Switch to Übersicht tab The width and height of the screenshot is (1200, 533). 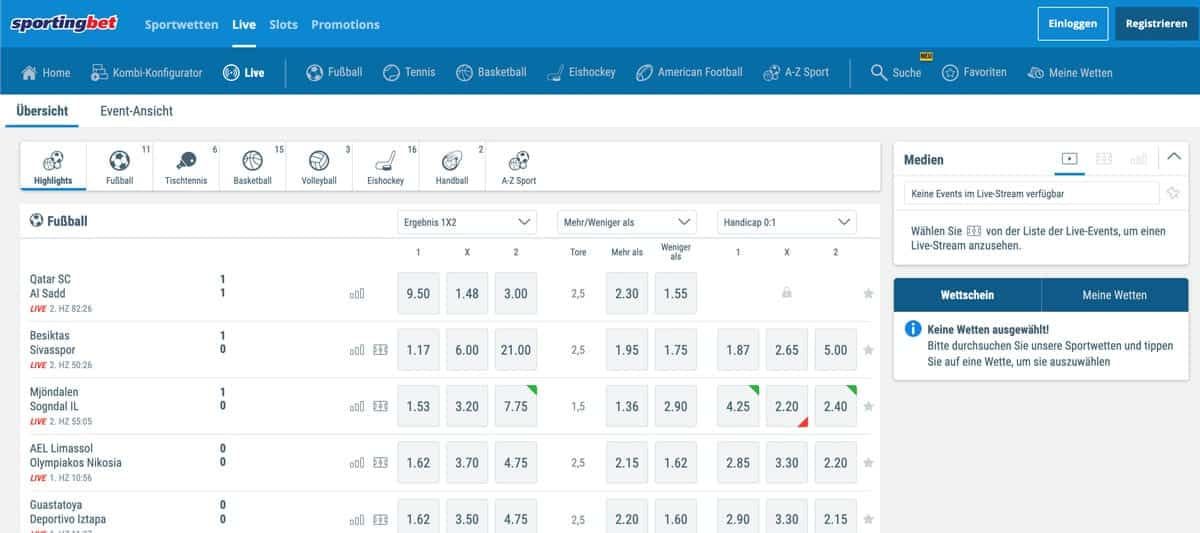point(43,111)
